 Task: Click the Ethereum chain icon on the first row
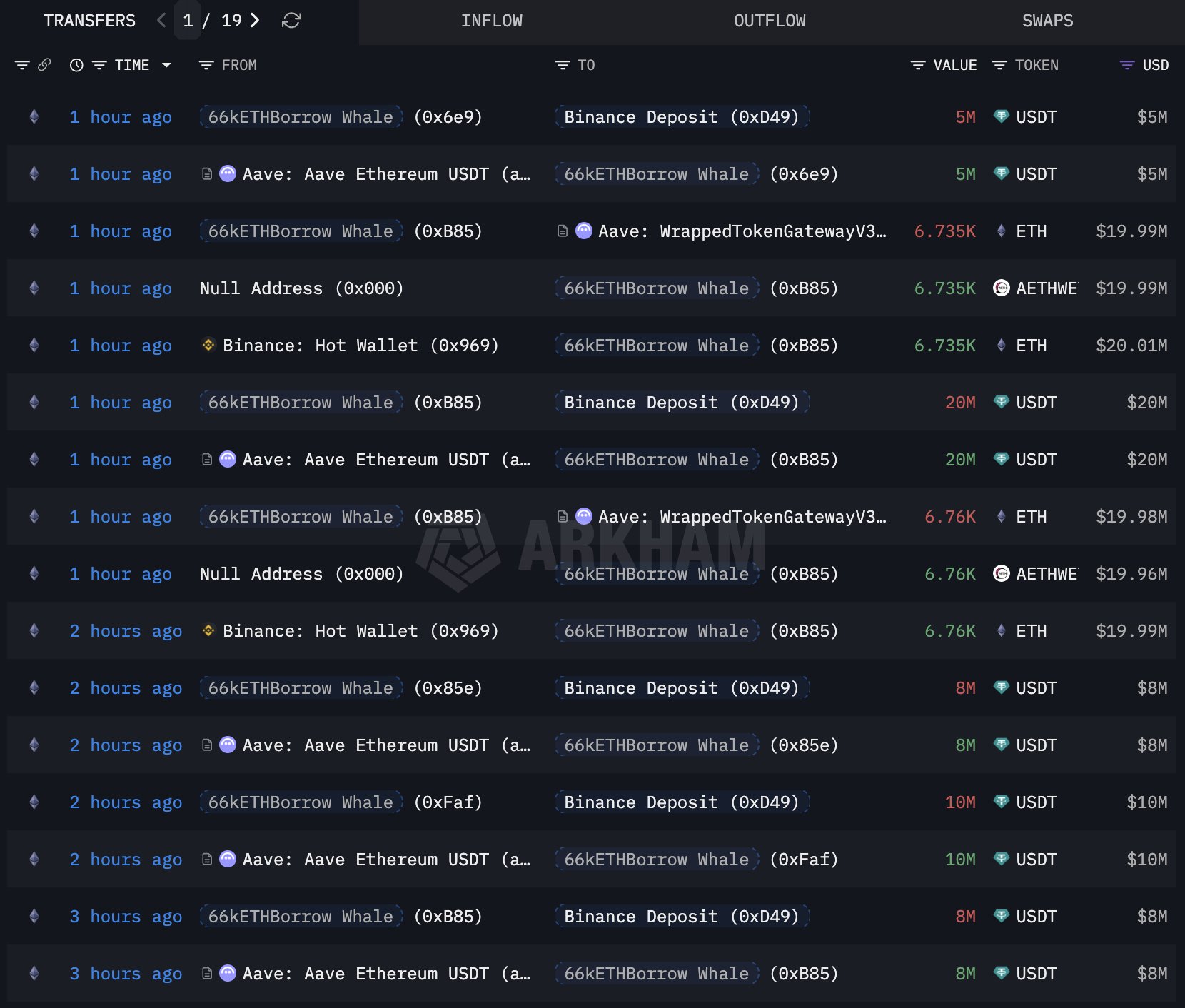click(x=34, y=117)
